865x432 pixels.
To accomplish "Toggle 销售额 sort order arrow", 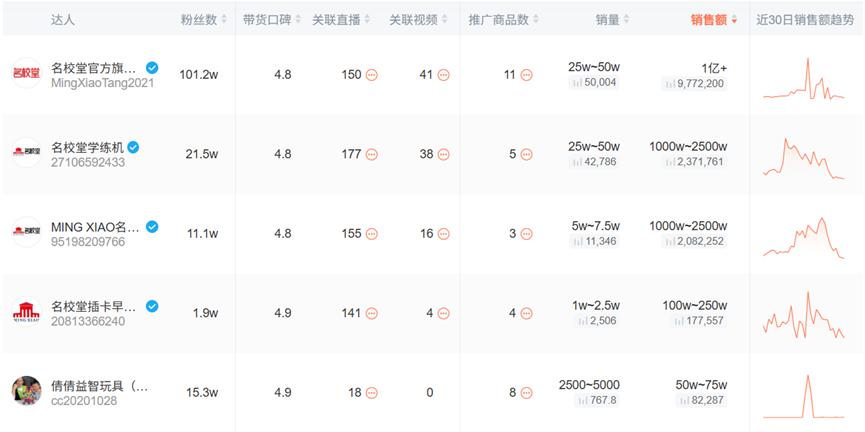I will [734, 20].
